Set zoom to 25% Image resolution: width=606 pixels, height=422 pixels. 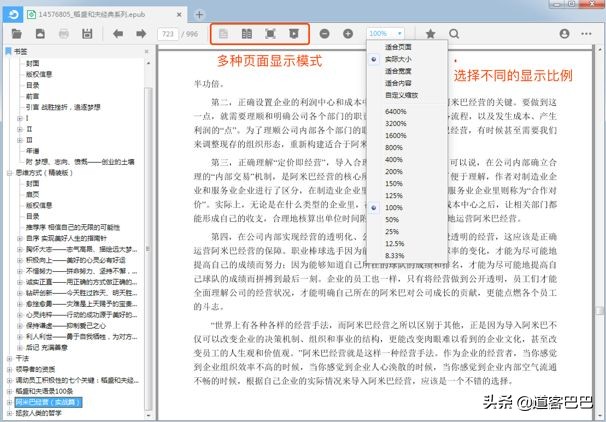[x=392, y=231]
